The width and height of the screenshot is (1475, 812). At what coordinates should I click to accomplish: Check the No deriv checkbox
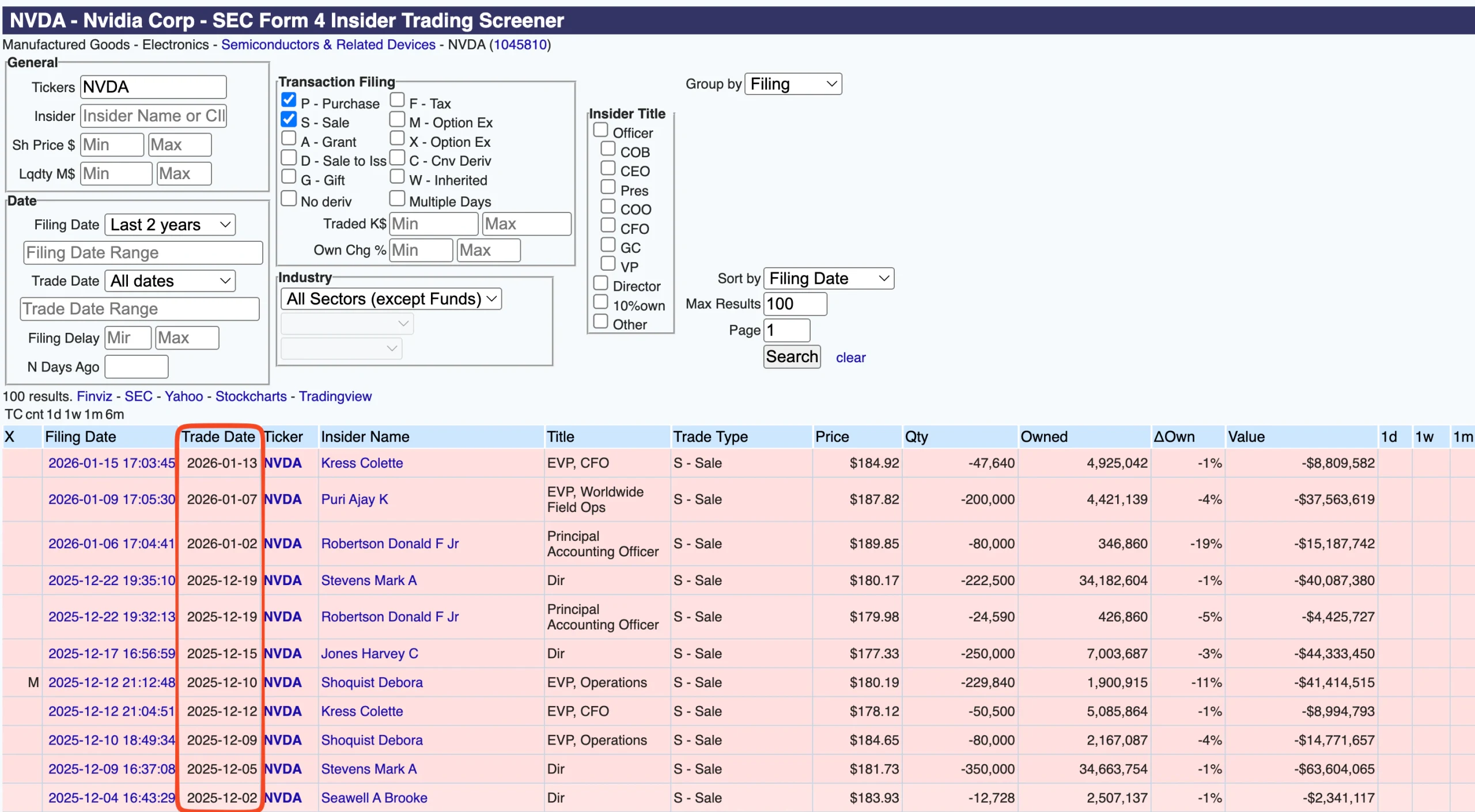pyautogui.click(x=289, y=197)
